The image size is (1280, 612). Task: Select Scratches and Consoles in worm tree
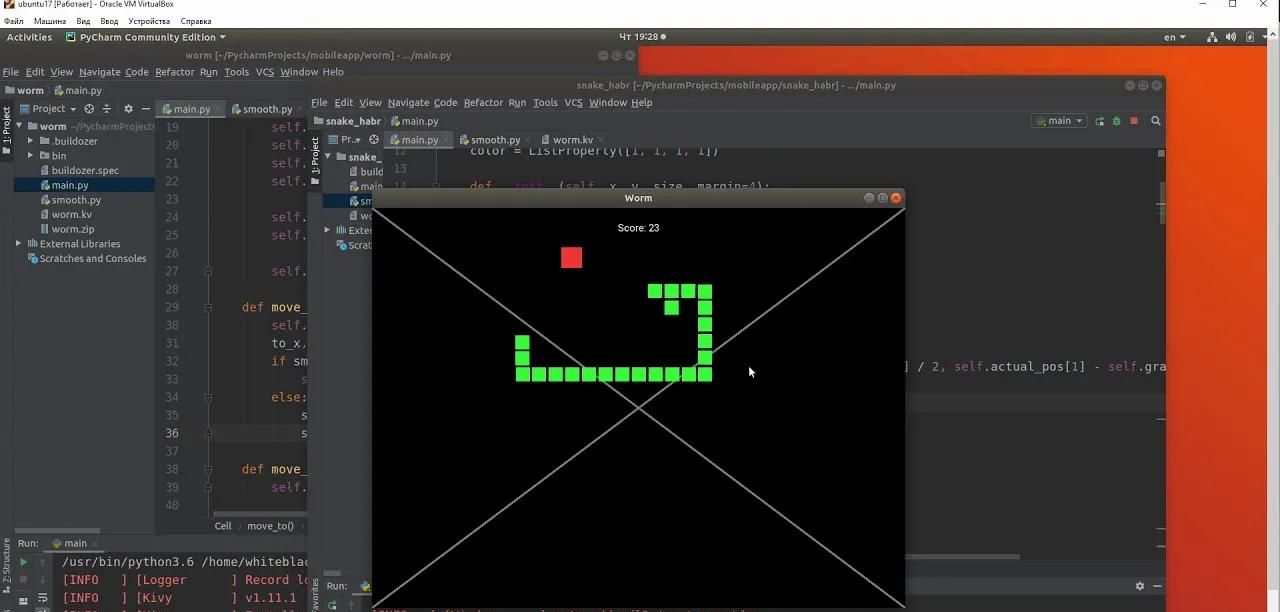[86, 258]
